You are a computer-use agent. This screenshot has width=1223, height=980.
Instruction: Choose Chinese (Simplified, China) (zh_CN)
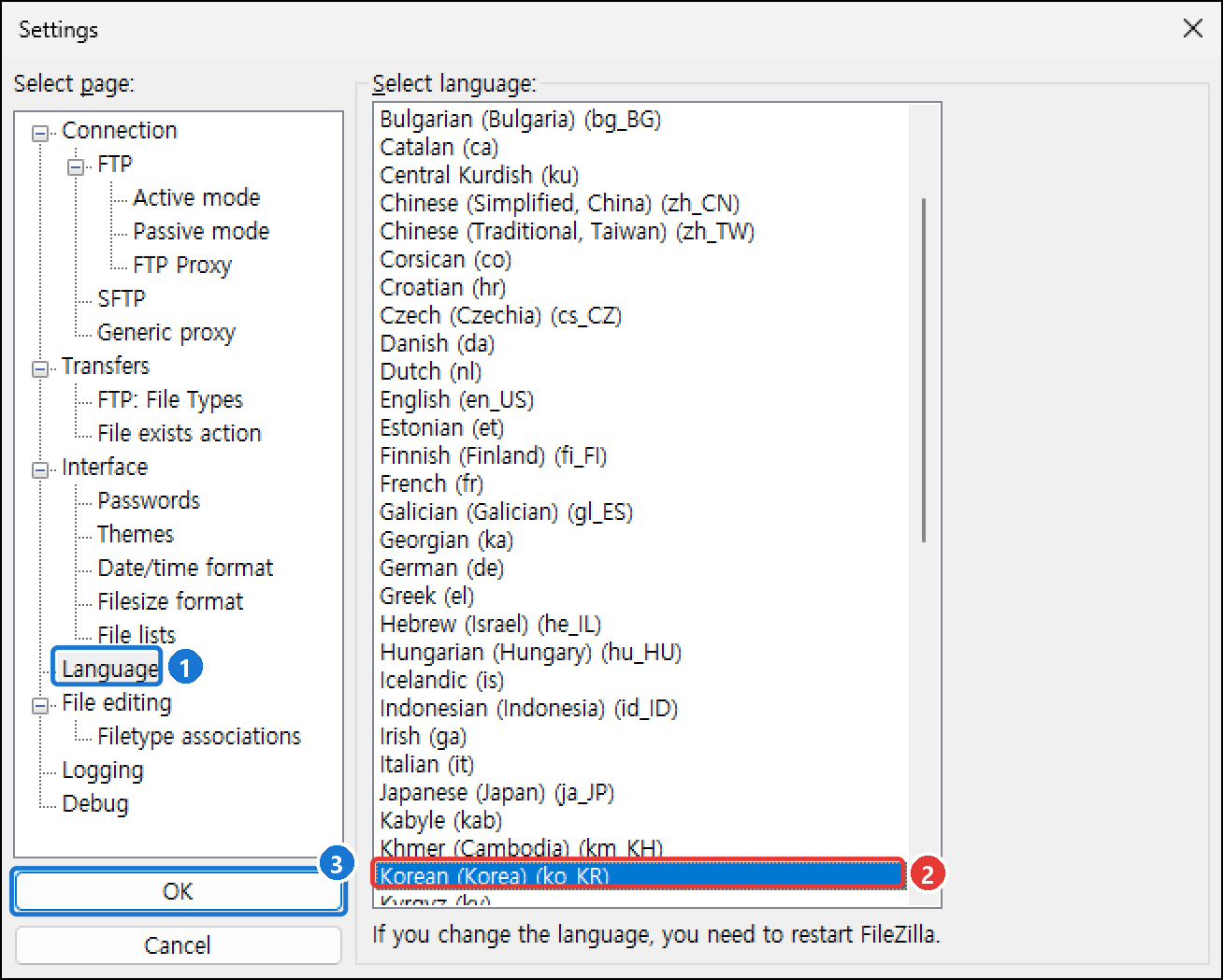[640, 203]
